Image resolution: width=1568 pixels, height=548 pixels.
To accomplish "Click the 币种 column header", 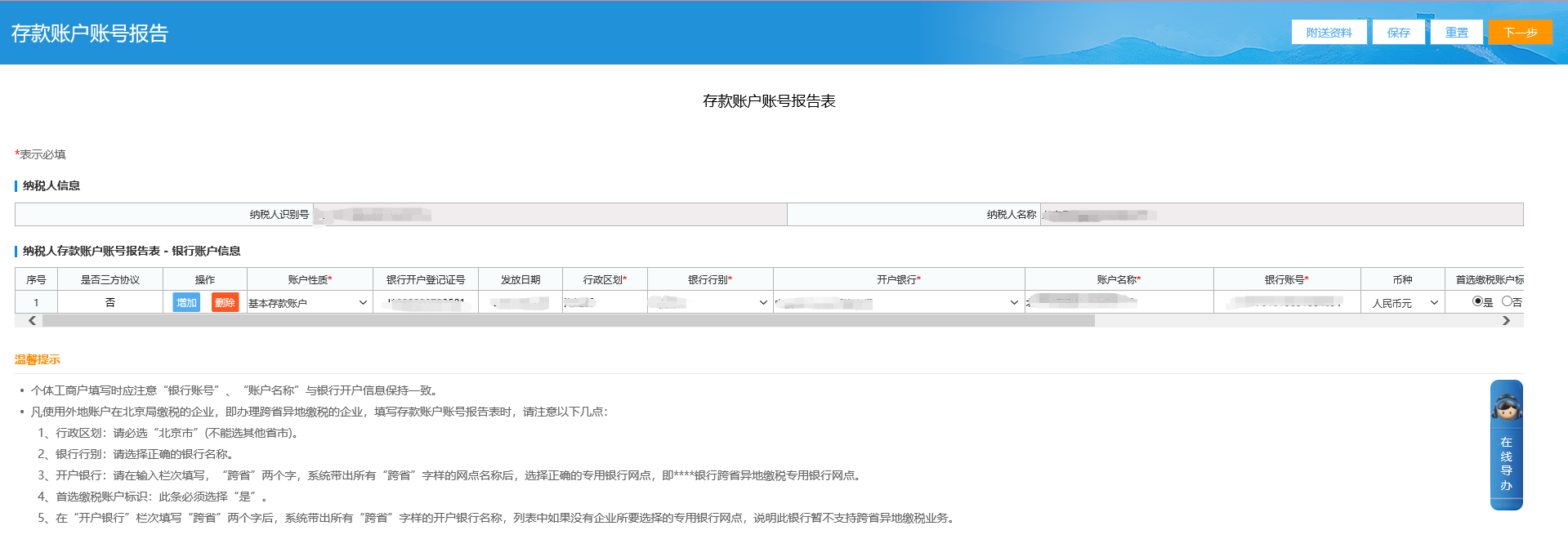I will [x=1402, y=279].
